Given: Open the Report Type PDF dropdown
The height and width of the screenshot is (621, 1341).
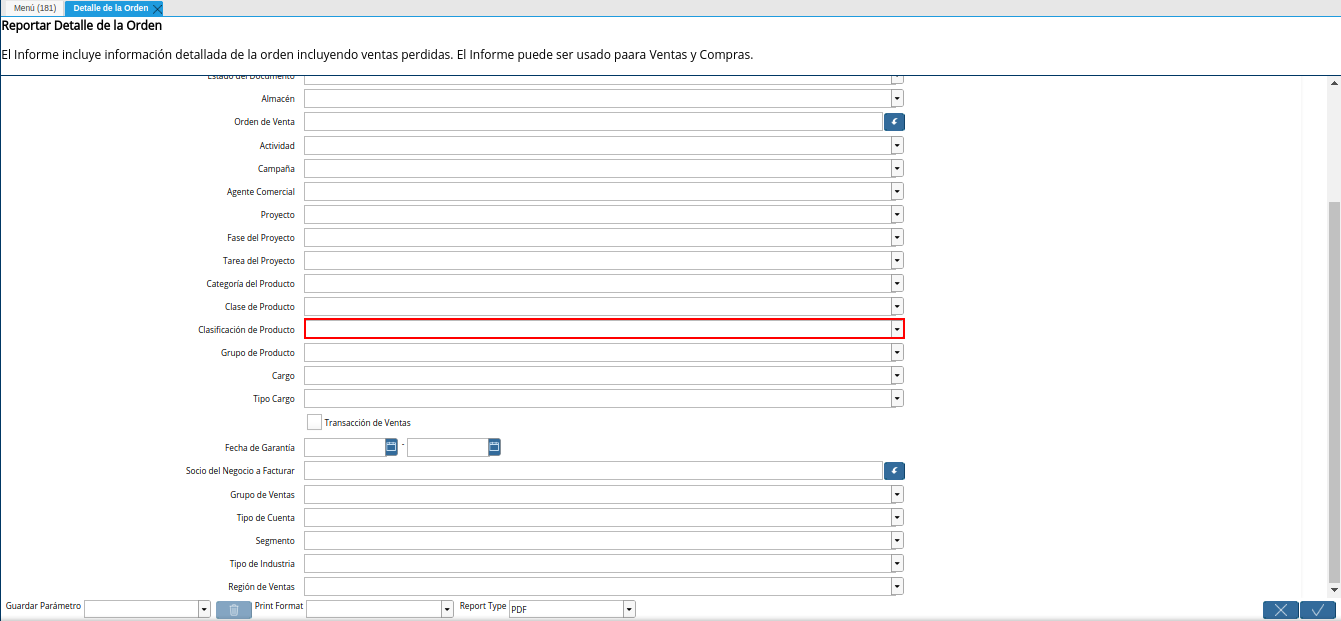Looking at the screenshot, I should [x=629, y=609].
